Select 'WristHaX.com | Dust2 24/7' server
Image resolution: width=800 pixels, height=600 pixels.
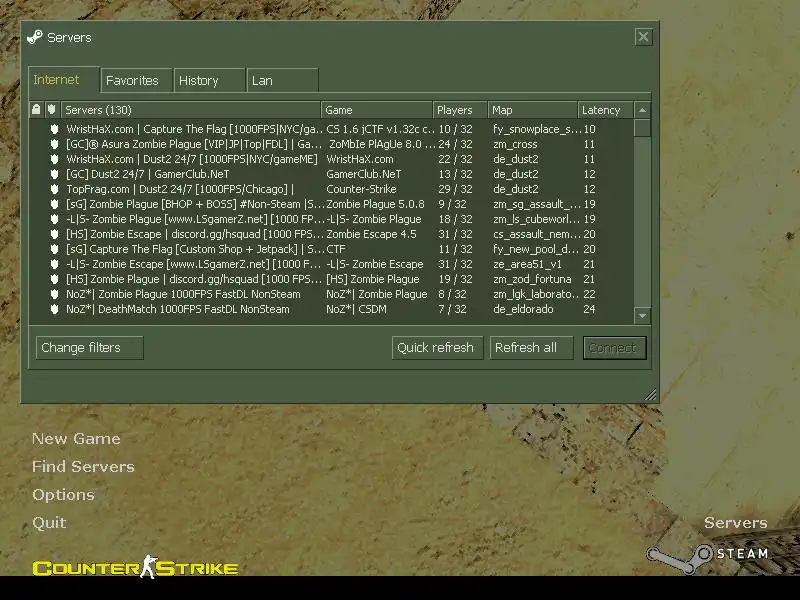[x=192, y=159]
